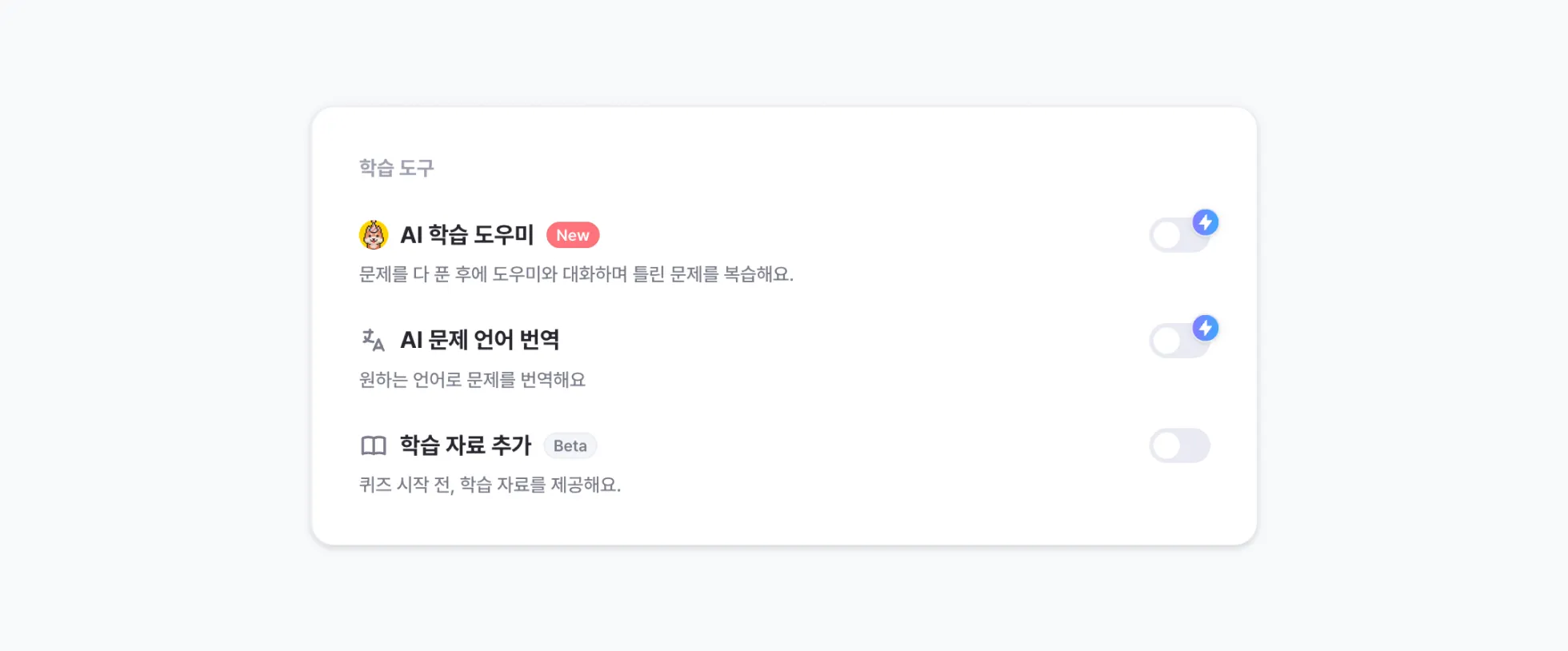Click the gray Beta badge
1568x651 pixels.
pyautogui.click(x=570, y=446)
